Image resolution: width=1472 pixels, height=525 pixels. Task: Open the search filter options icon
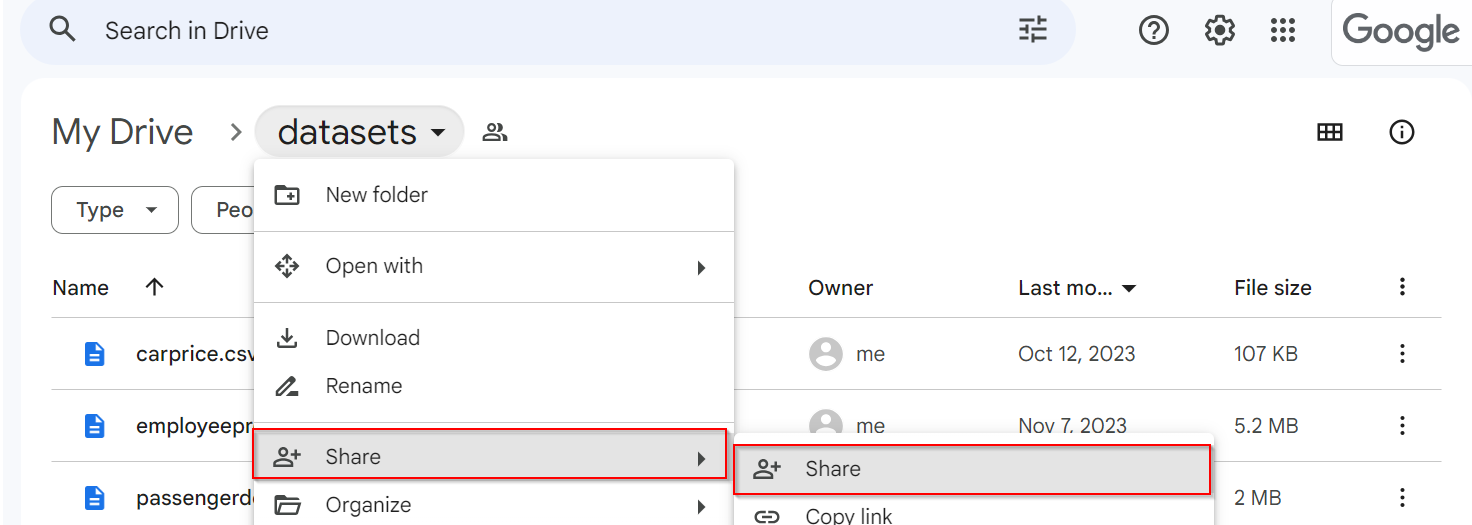point(1033,31)
